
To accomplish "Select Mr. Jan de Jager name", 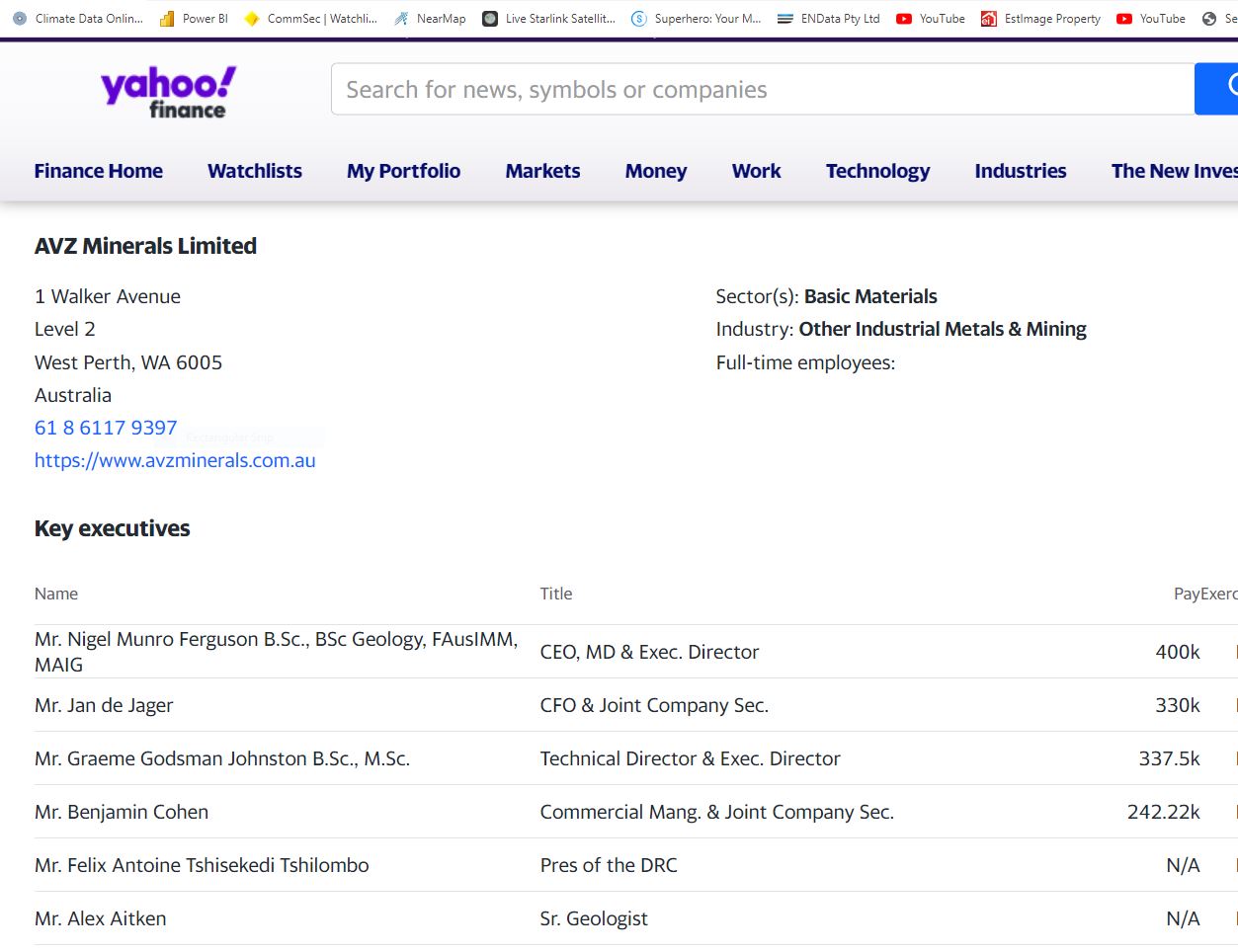I will pos(104,705).
